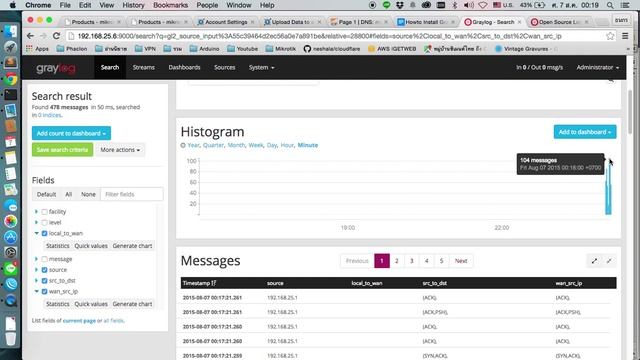The height and width of the screenshot is (360, 640).
Task: Toggle timestamp sort order icon
Action: point(214,283)
